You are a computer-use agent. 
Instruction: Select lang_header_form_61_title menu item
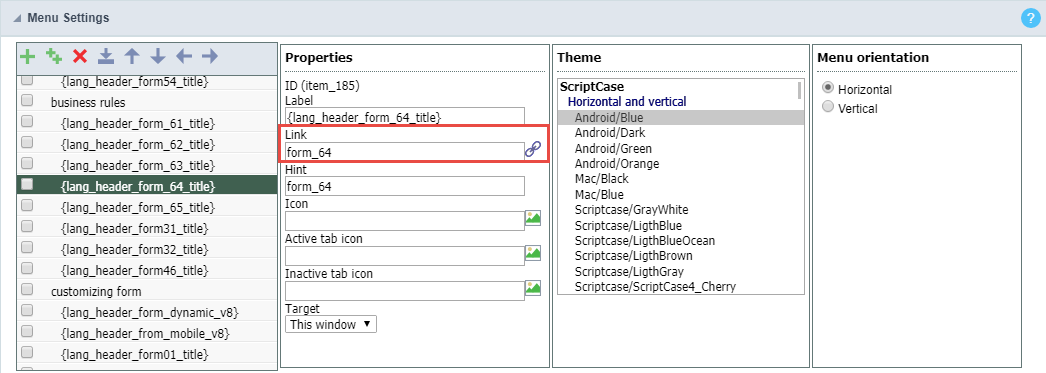(138, 123)
